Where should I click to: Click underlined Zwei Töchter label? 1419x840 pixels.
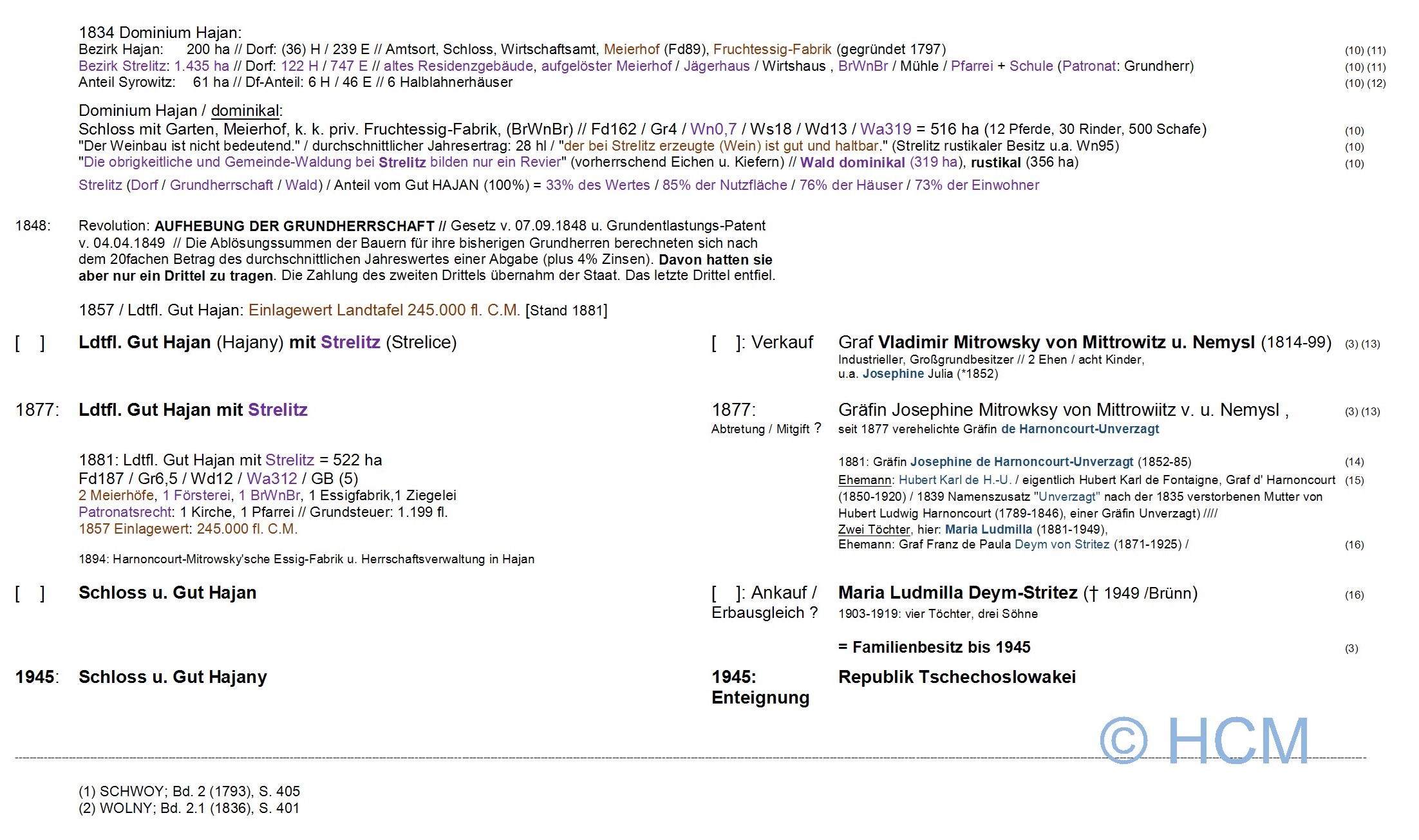(874, 530)
